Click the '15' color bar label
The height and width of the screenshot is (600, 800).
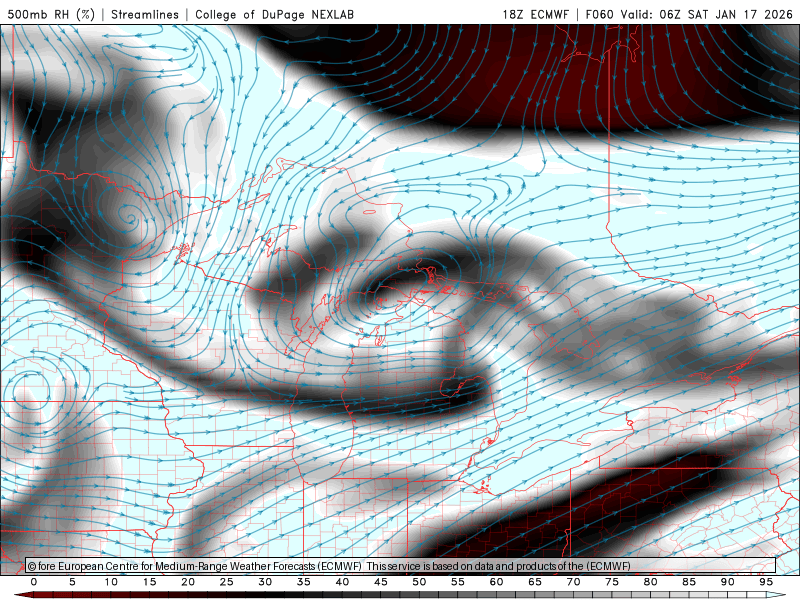149,582
